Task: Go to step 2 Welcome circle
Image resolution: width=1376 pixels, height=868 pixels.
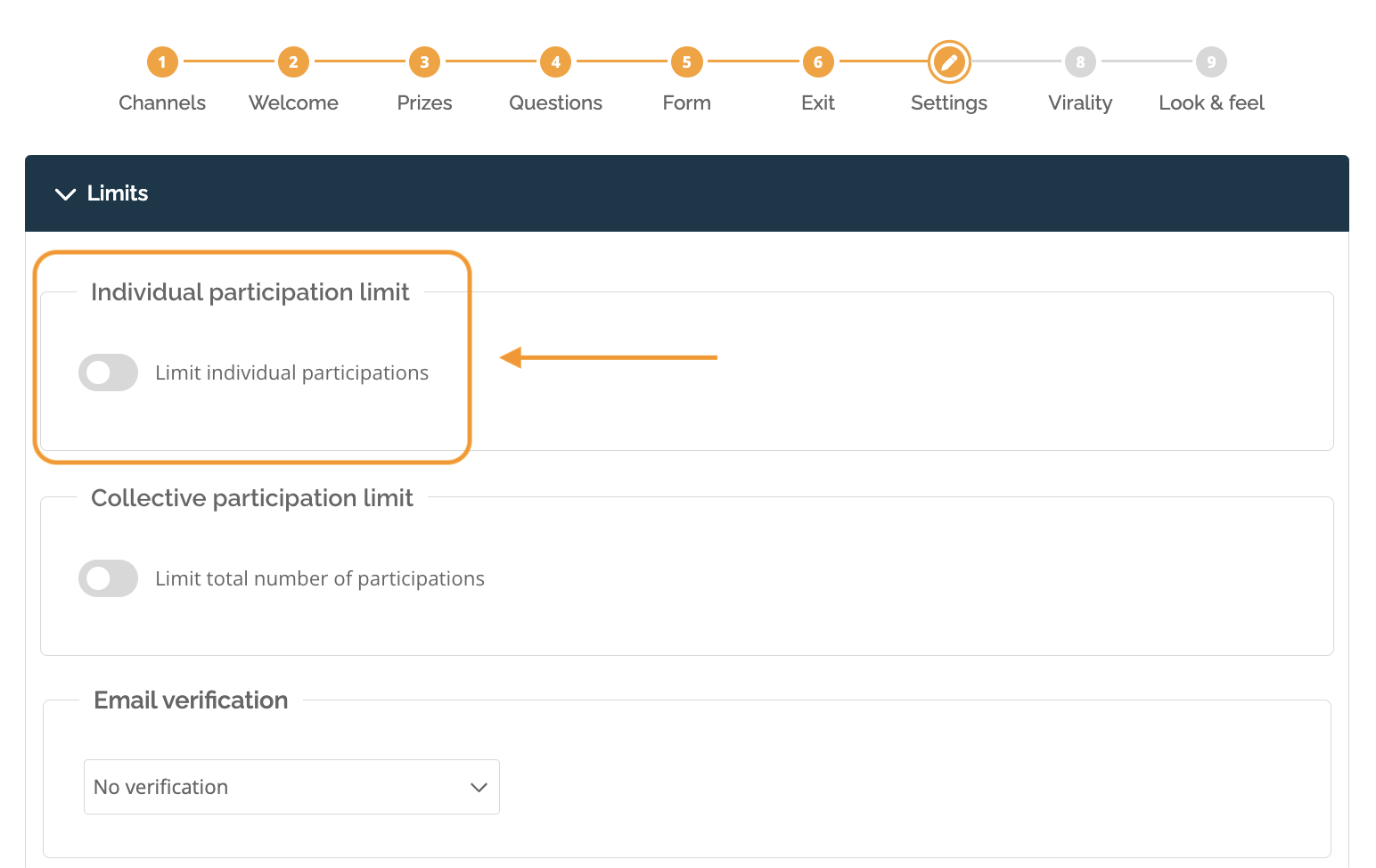Action: (293, 62)
